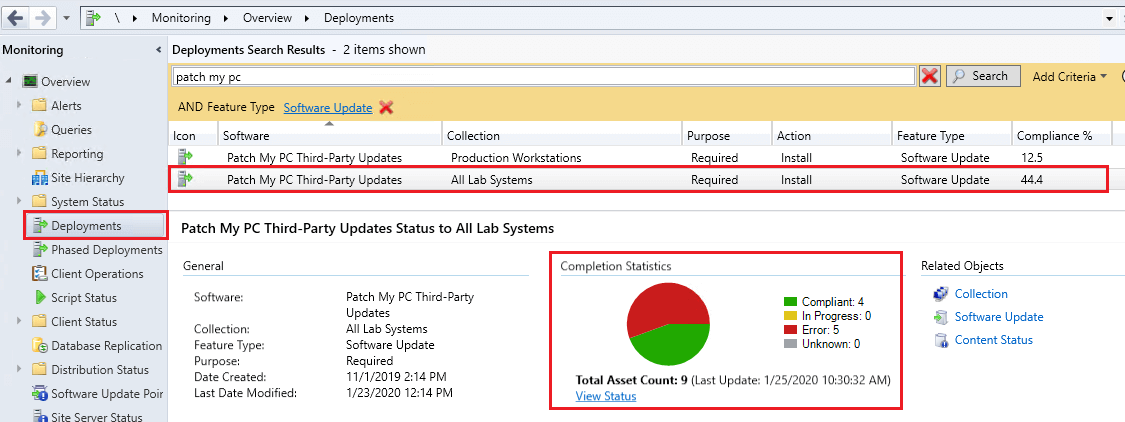1125x422 pixels.
Task: Open the Client Operations icon
Action: [39, 273]
